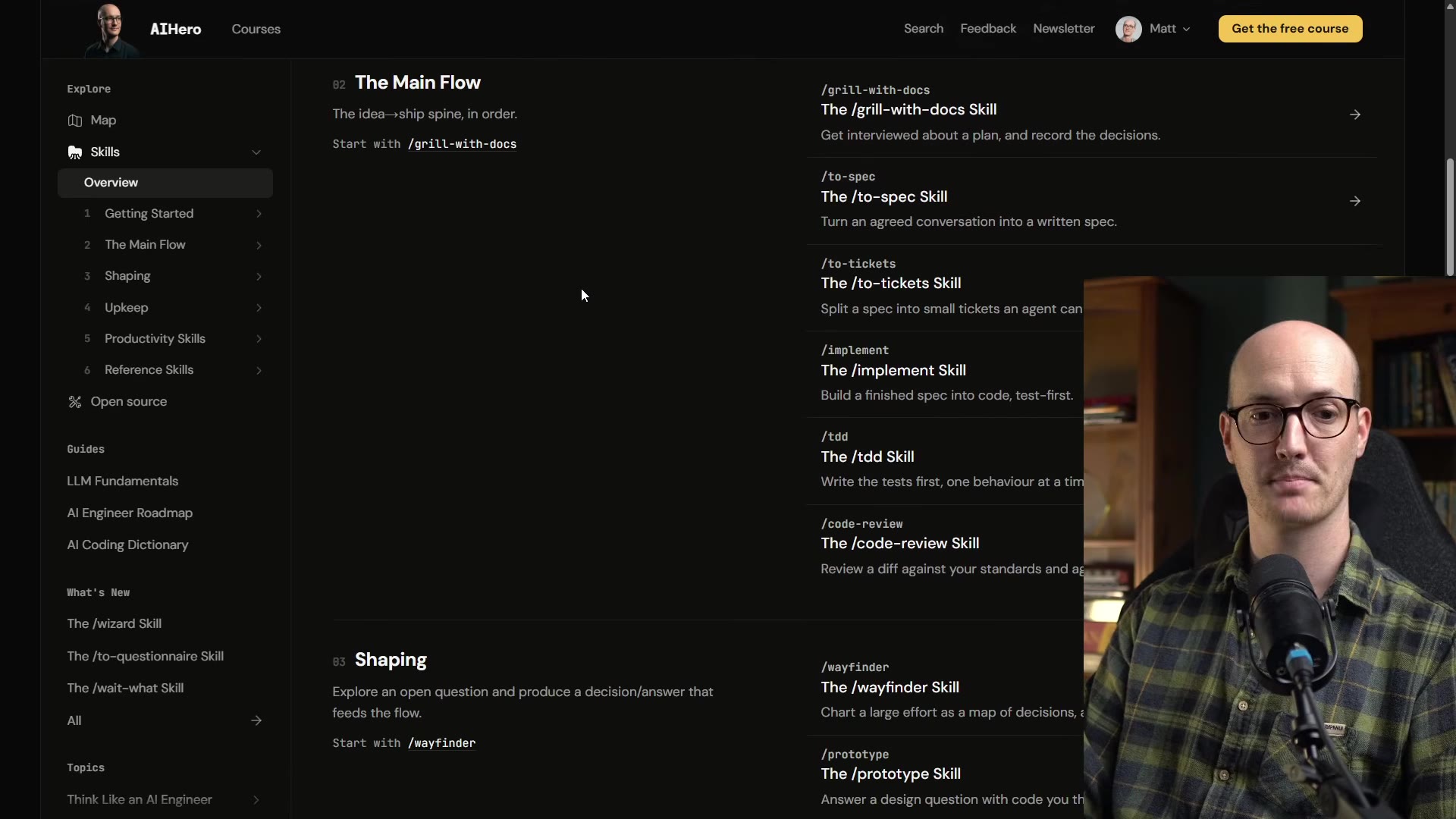The image size is (1456, 819).
Task: Open the Matt account dropdown
Action: [x=1170, y=29]
